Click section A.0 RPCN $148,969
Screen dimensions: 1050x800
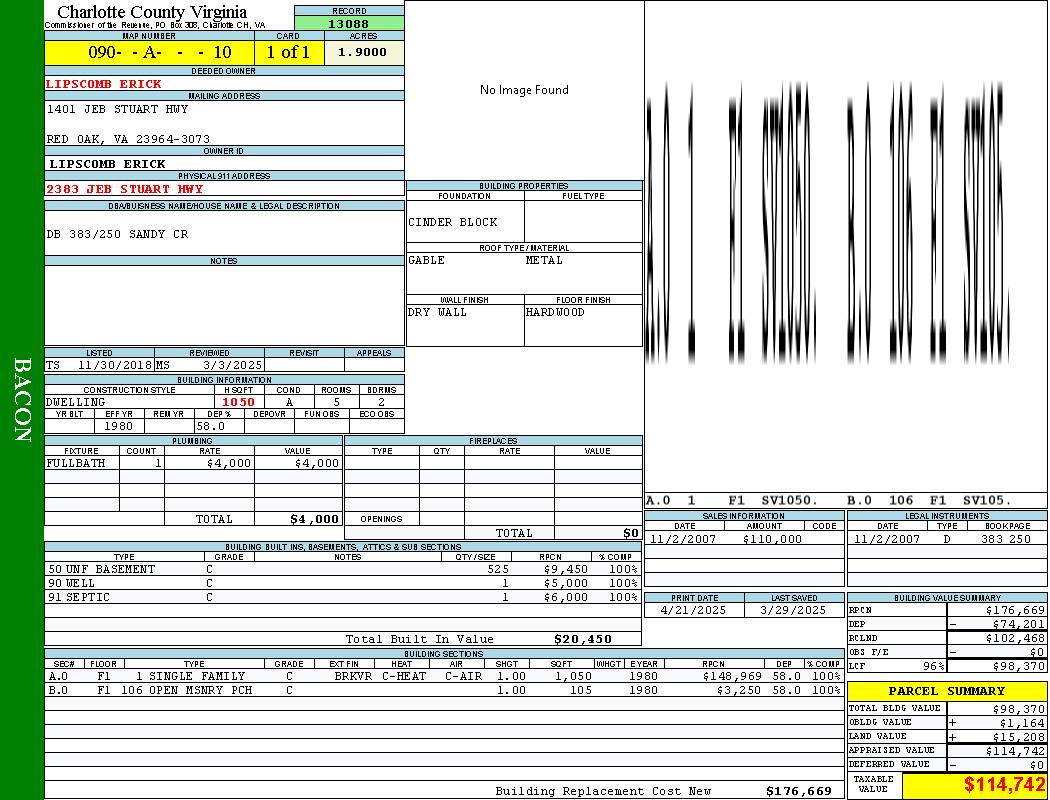(732, 677)
